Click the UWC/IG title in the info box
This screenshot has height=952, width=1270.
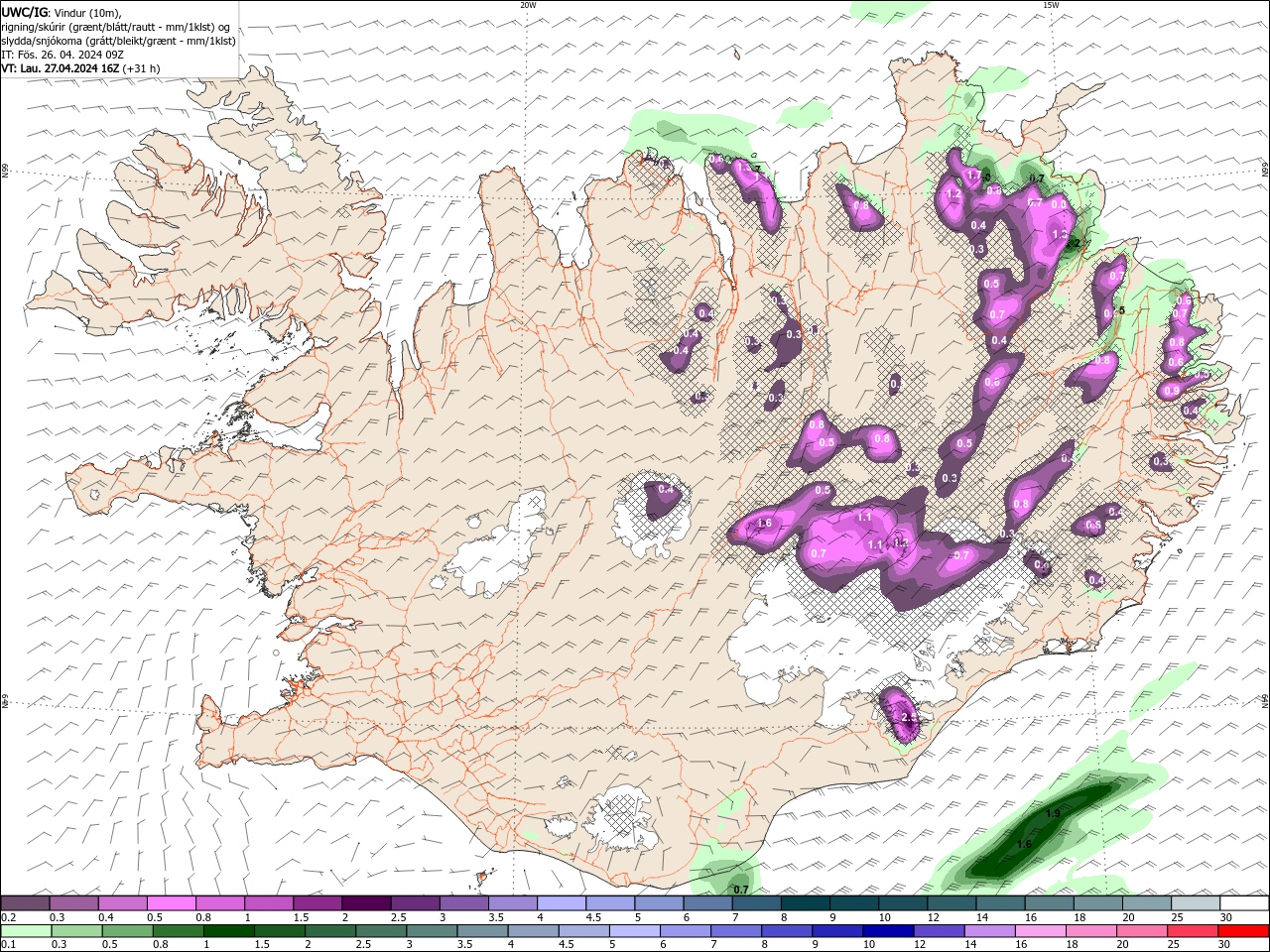pyautogui.click(x=23, y=12)
